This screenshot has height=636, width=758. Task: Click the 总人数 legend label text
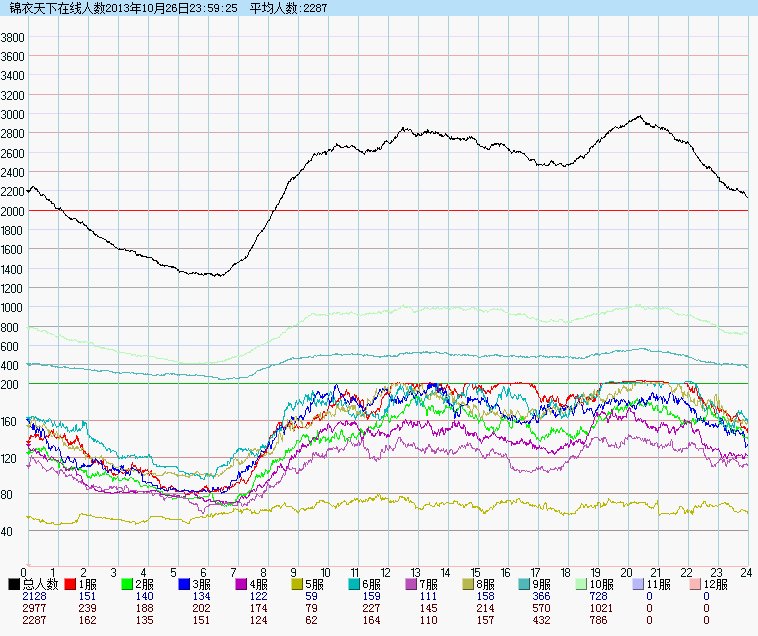tap(40, 584)
